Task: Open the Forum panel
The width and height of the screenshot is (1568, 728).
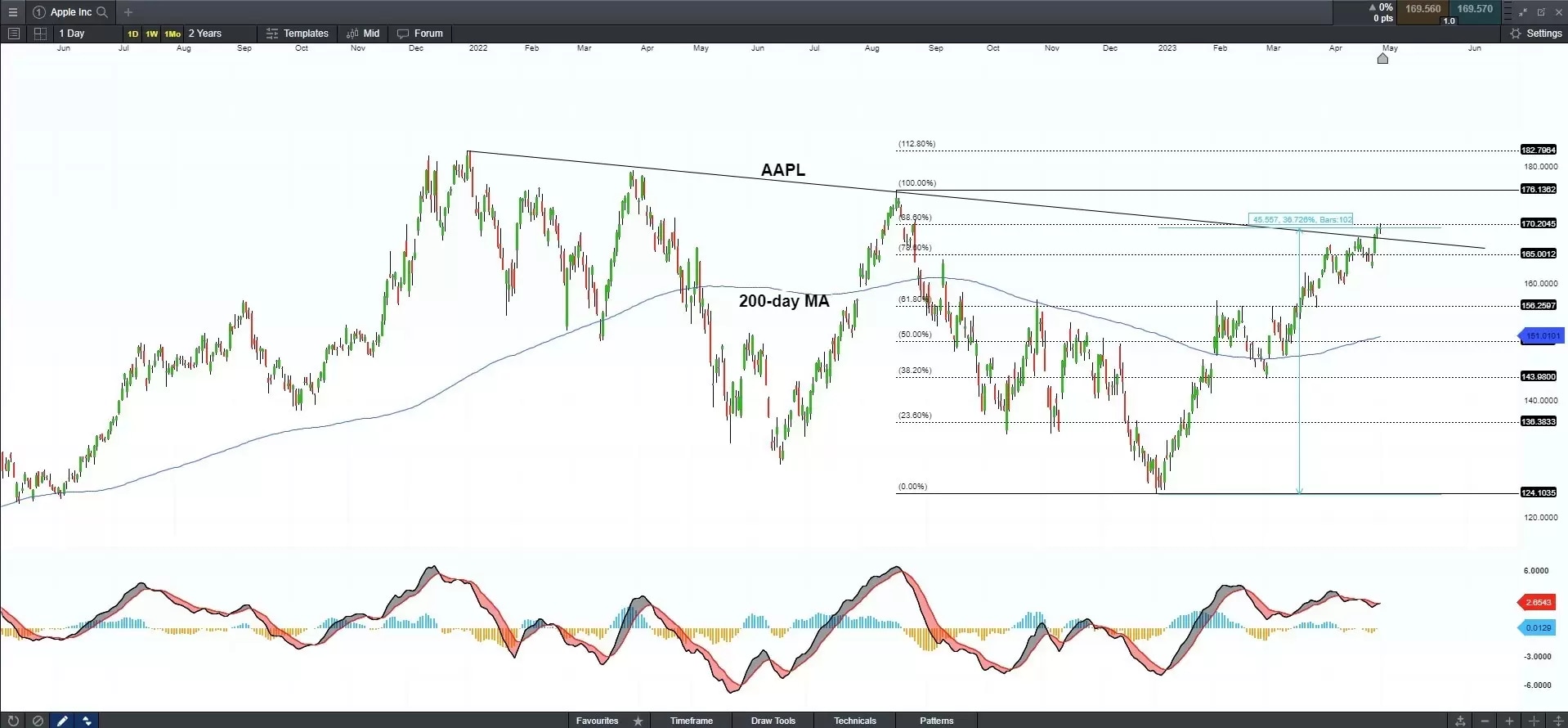Action: coord(420,34)
